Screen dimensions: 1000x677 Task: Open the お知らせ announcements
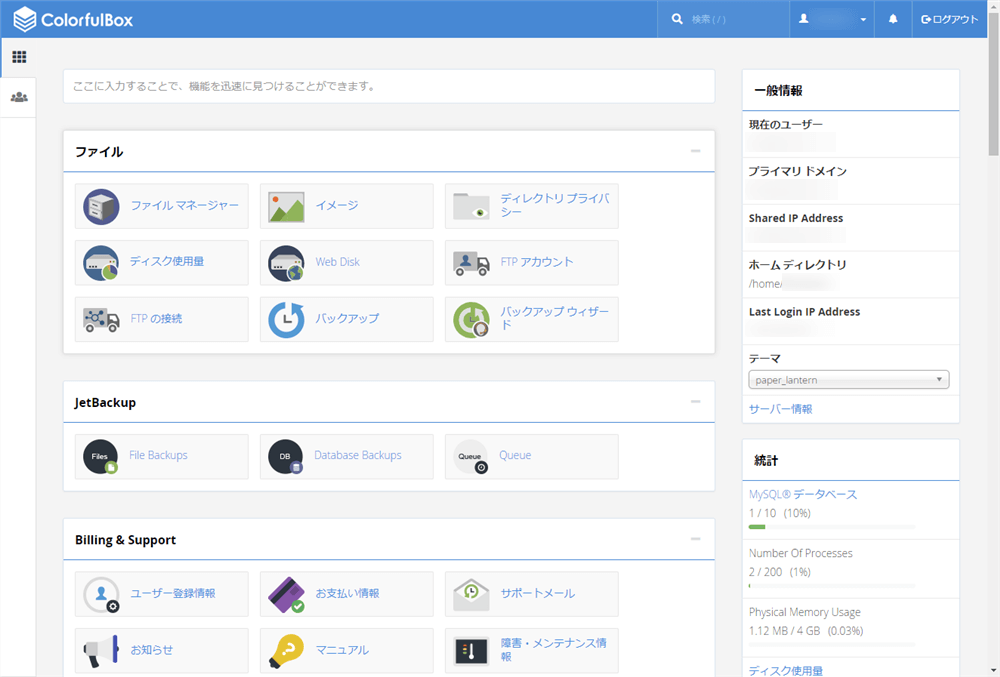158,650
